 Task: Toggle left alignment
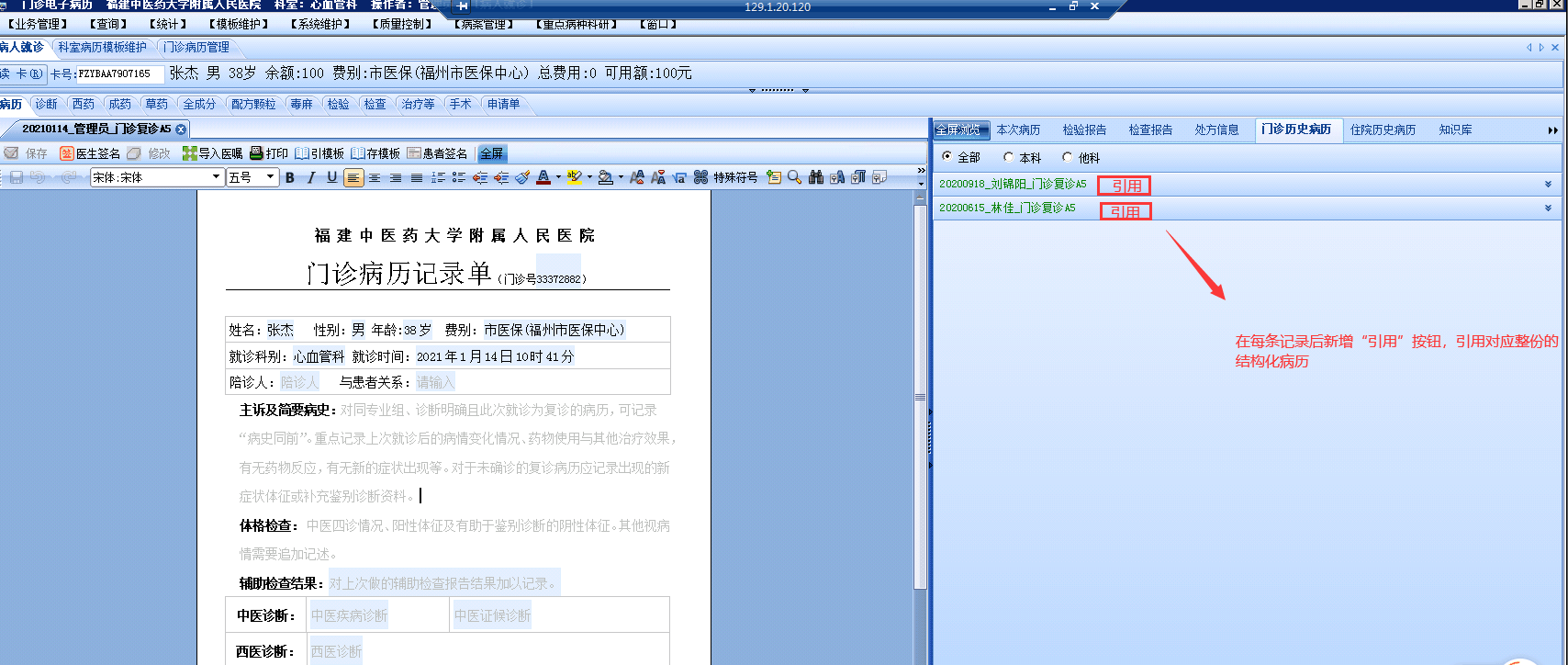[353, 177]
